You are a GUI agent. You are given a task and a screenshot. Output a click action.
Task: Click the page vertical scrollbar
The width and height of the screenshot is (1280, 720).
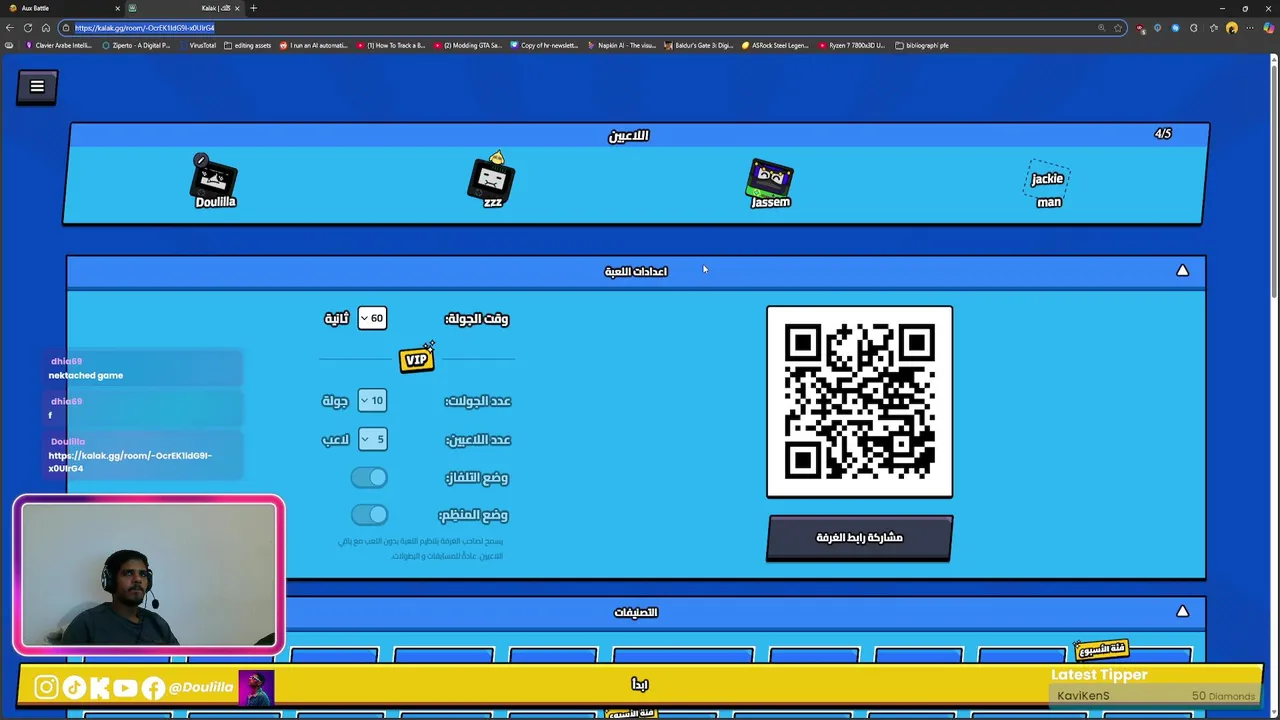1274,180
